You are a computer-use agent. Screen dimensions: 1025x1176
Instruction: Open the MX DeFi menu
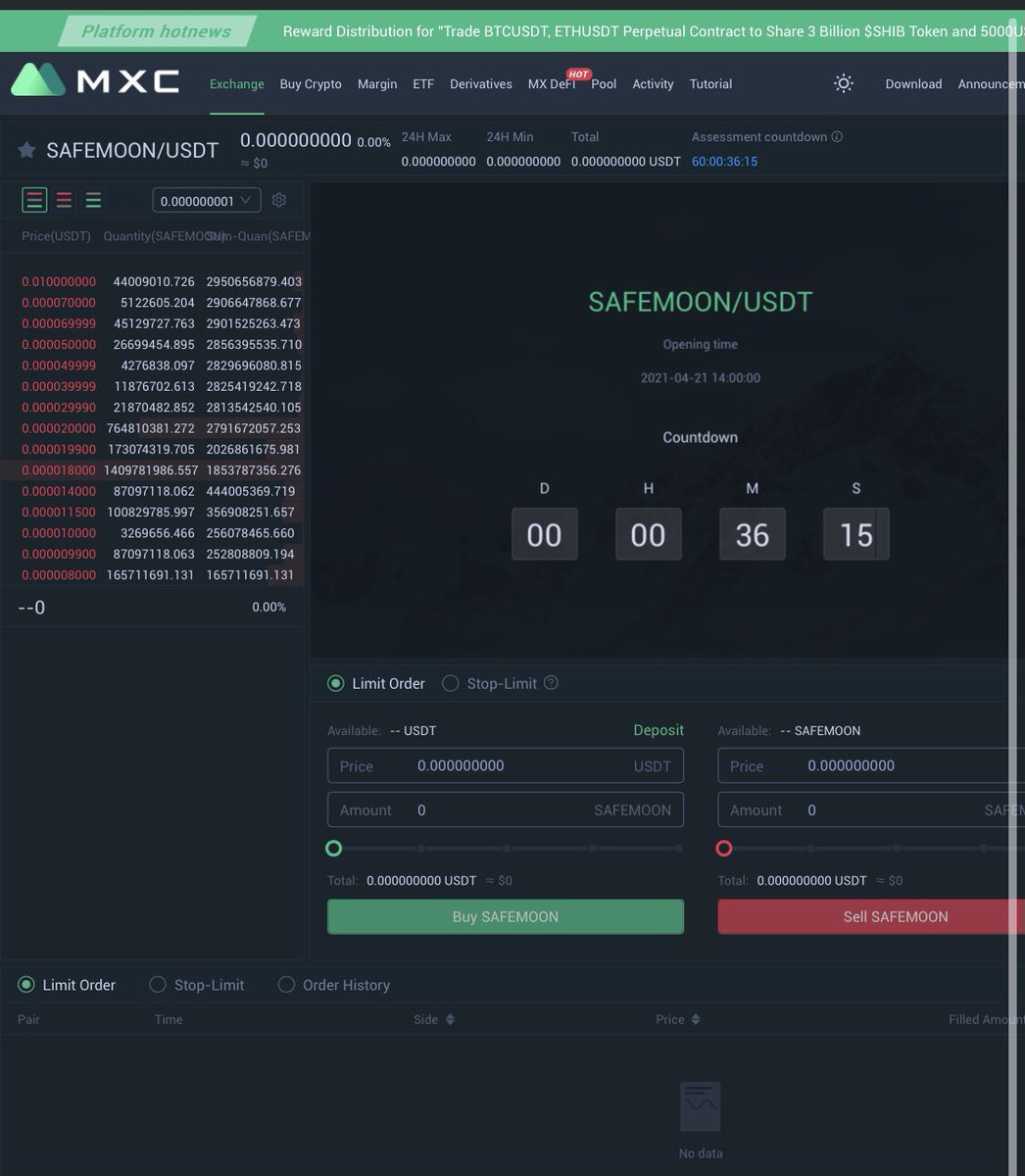point(552,84)
